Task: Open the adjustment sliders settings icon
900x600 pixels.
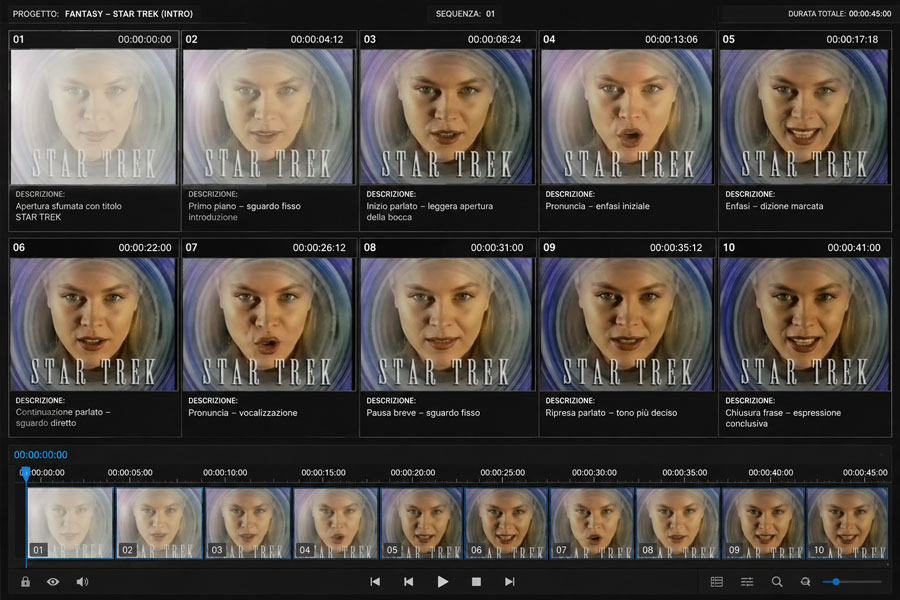Action: coord(747,582)
